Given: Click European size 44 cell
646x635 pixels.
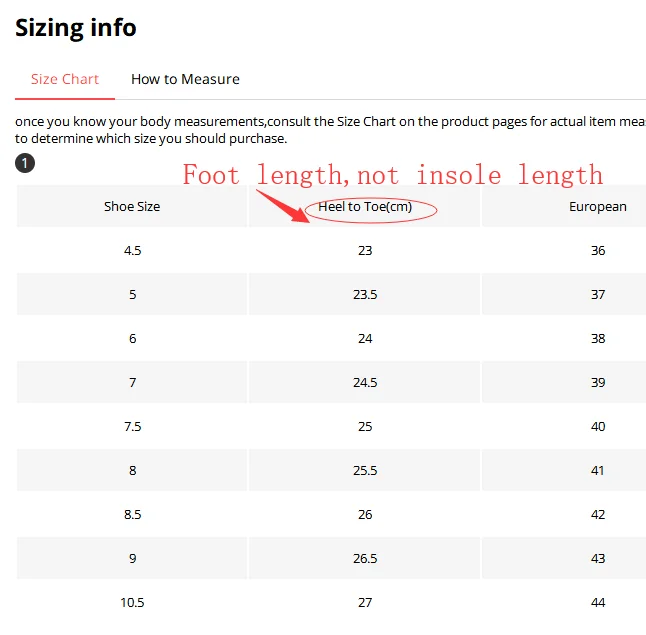Looking at the screenshot, I should click(x=598, y=602).
